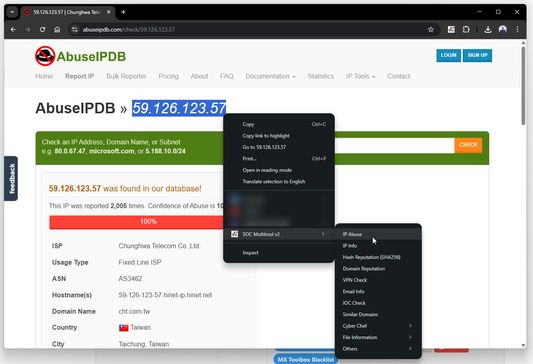Expand the Cyber Chef submenu
The width and height of the screenshot is (533, 364).
(378, 326)
